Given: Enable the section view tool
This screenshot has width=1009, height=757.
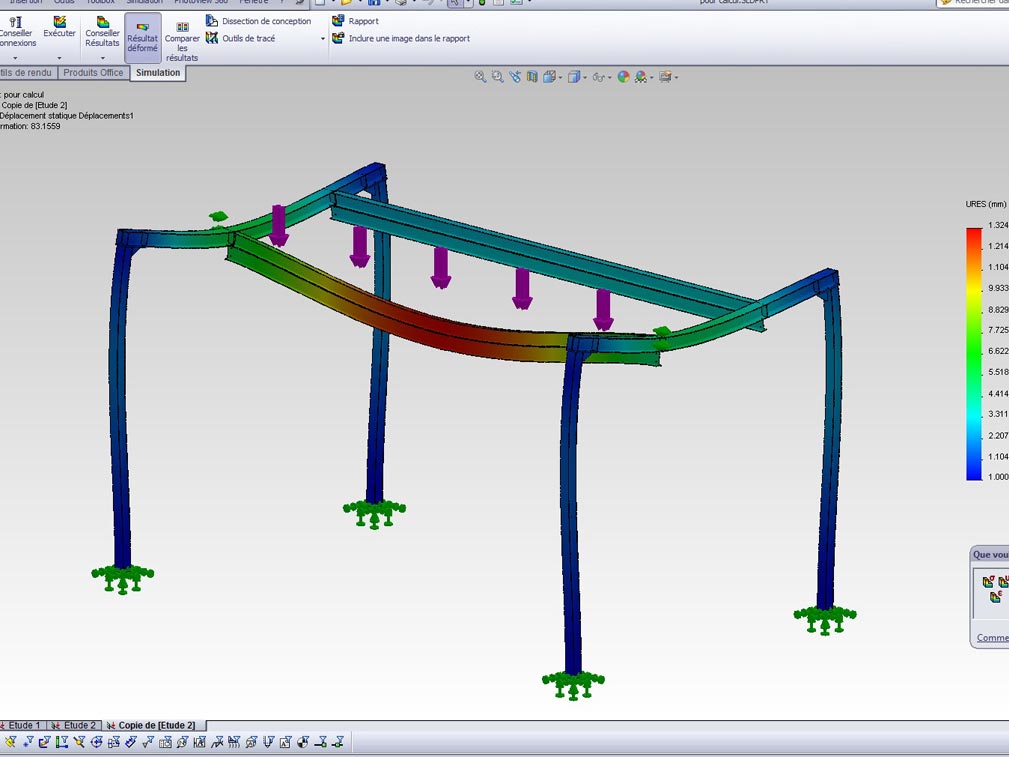Looking at the screenshot, I should [x=532, y=77].
